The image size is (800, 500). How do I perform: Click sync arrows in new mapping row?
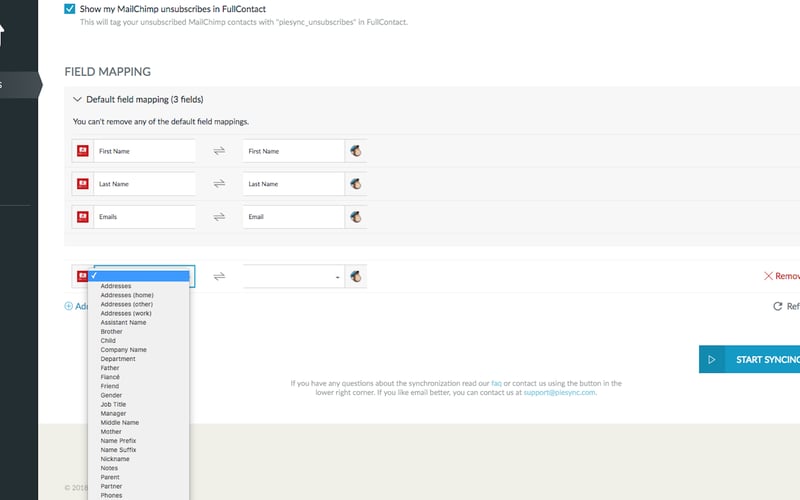click(x=219, y=277)
